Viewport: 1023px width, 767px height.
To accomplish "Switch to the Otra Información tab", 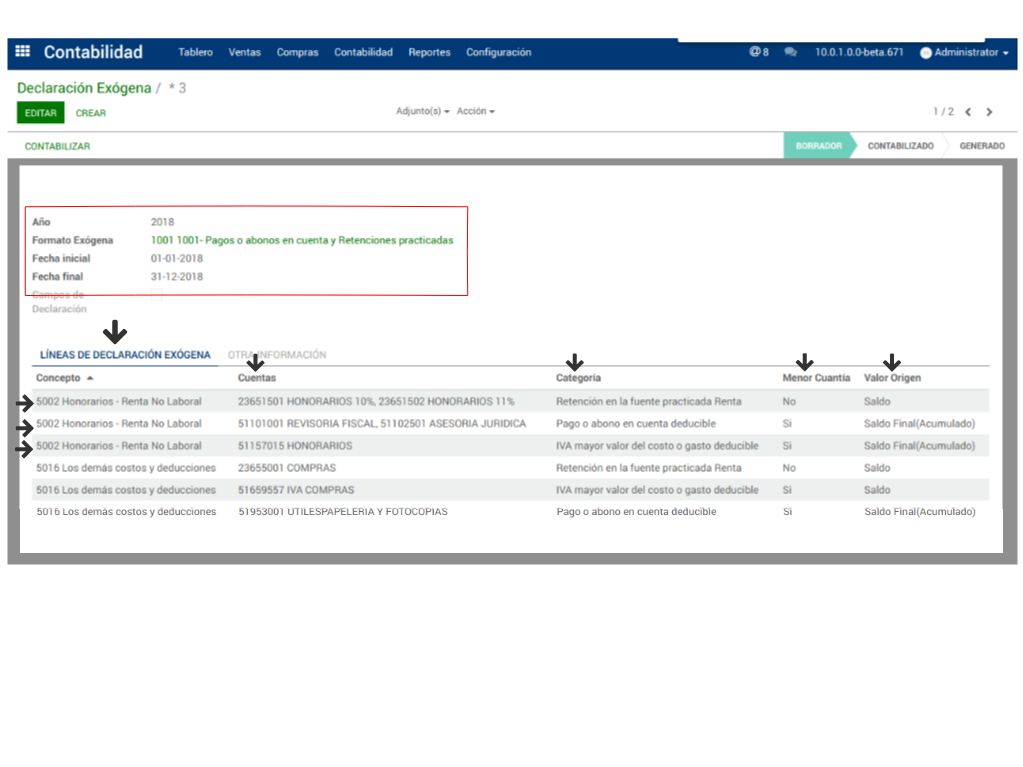I will tap(277, 355).
